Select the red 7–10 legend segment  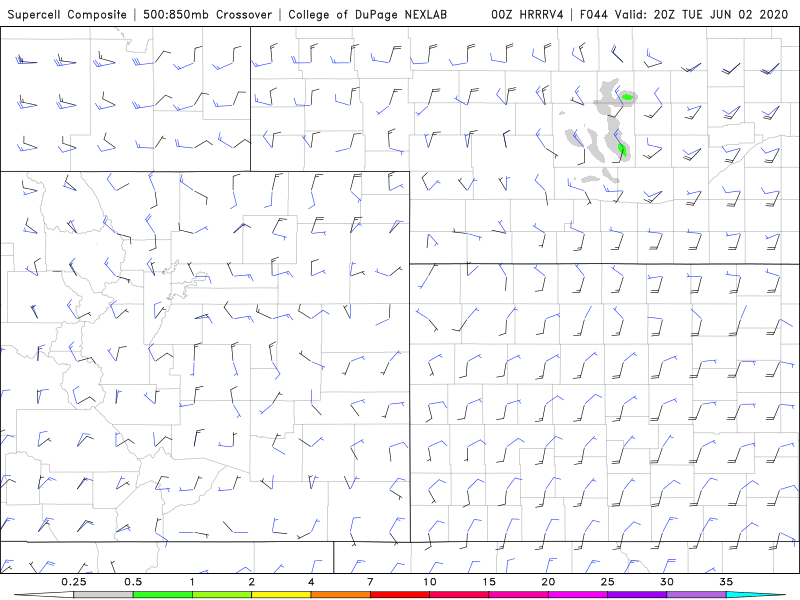[400, 595]
